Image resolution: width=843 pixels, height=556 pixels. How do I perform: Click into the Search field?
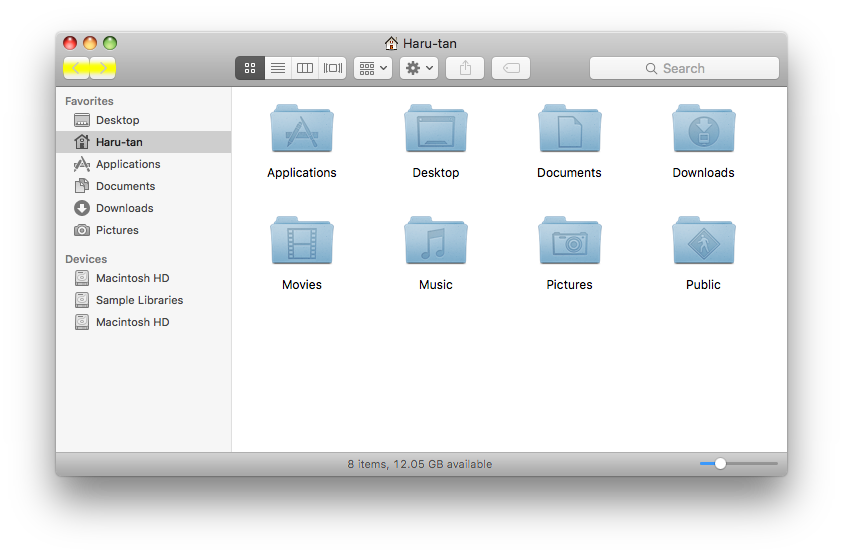coord(684,68)
